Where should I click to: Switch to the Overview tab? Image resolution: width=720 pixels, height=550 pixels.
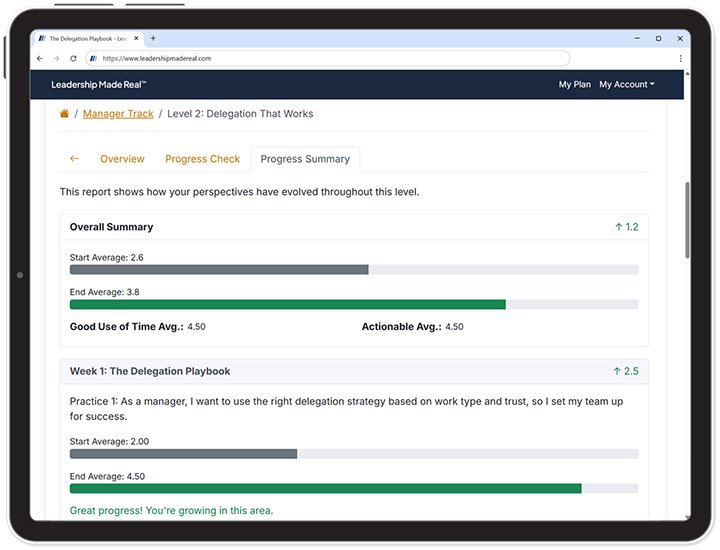pyautogui.click(x=122, y=159)
